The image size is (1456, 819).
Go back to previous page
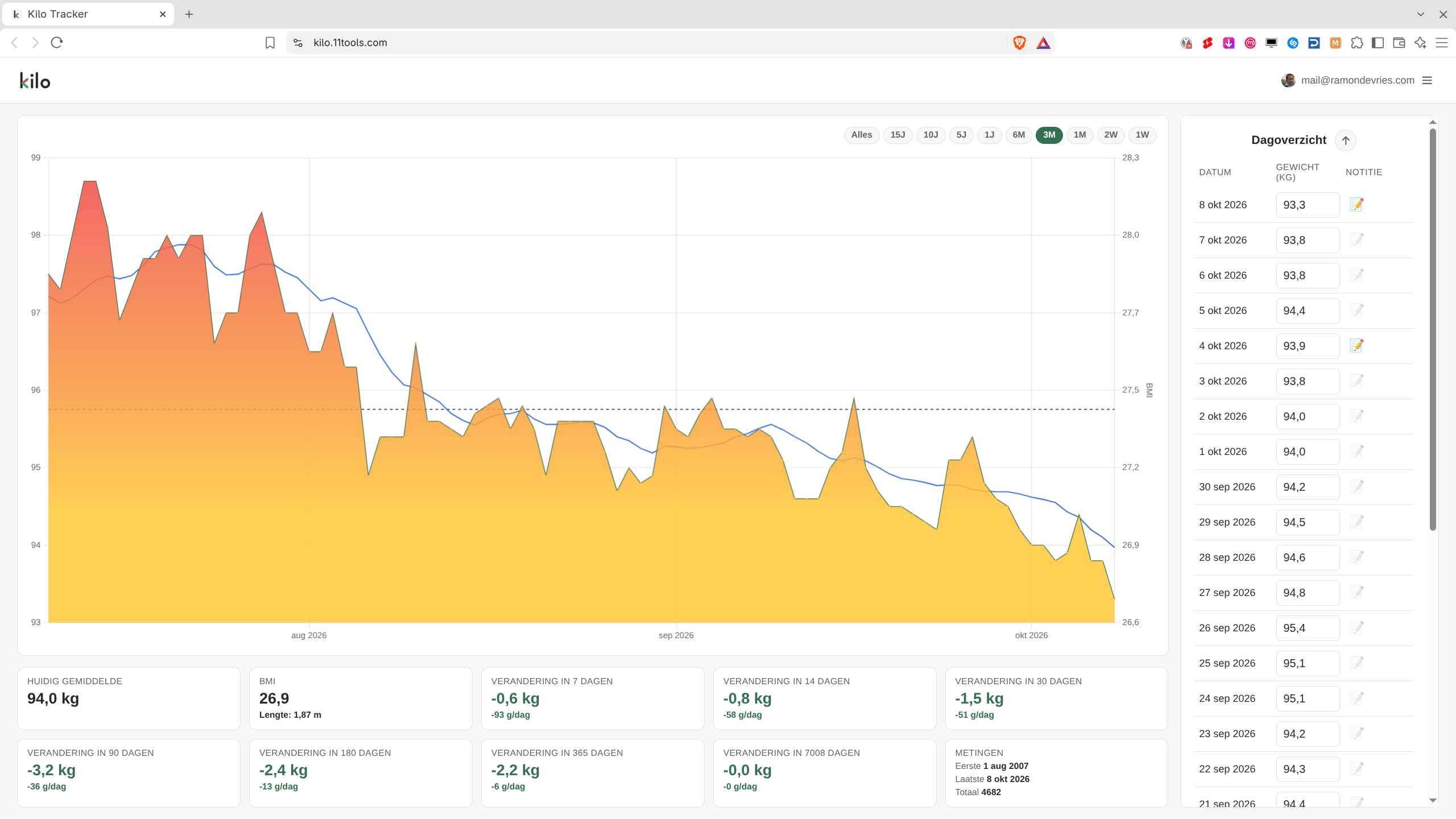tap(15, 43)
